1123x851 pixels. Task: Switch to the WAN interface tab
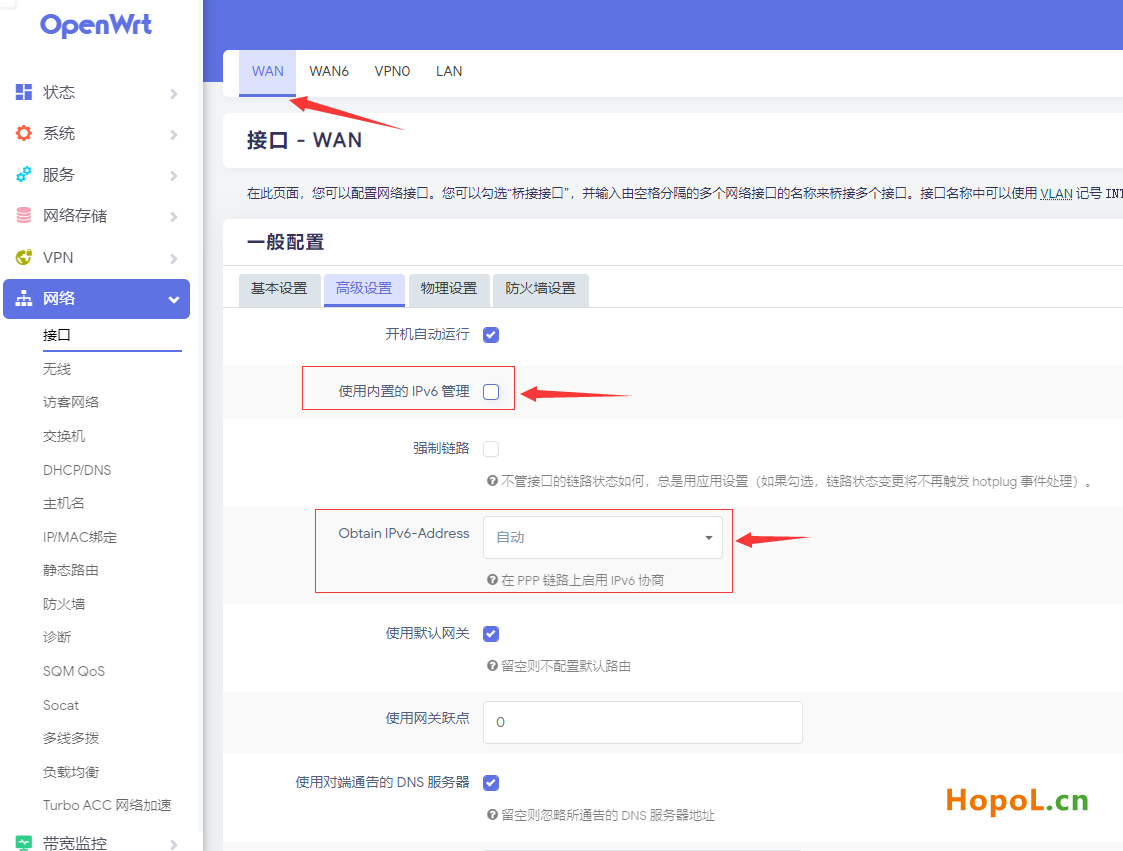click(x=267, y=72)
